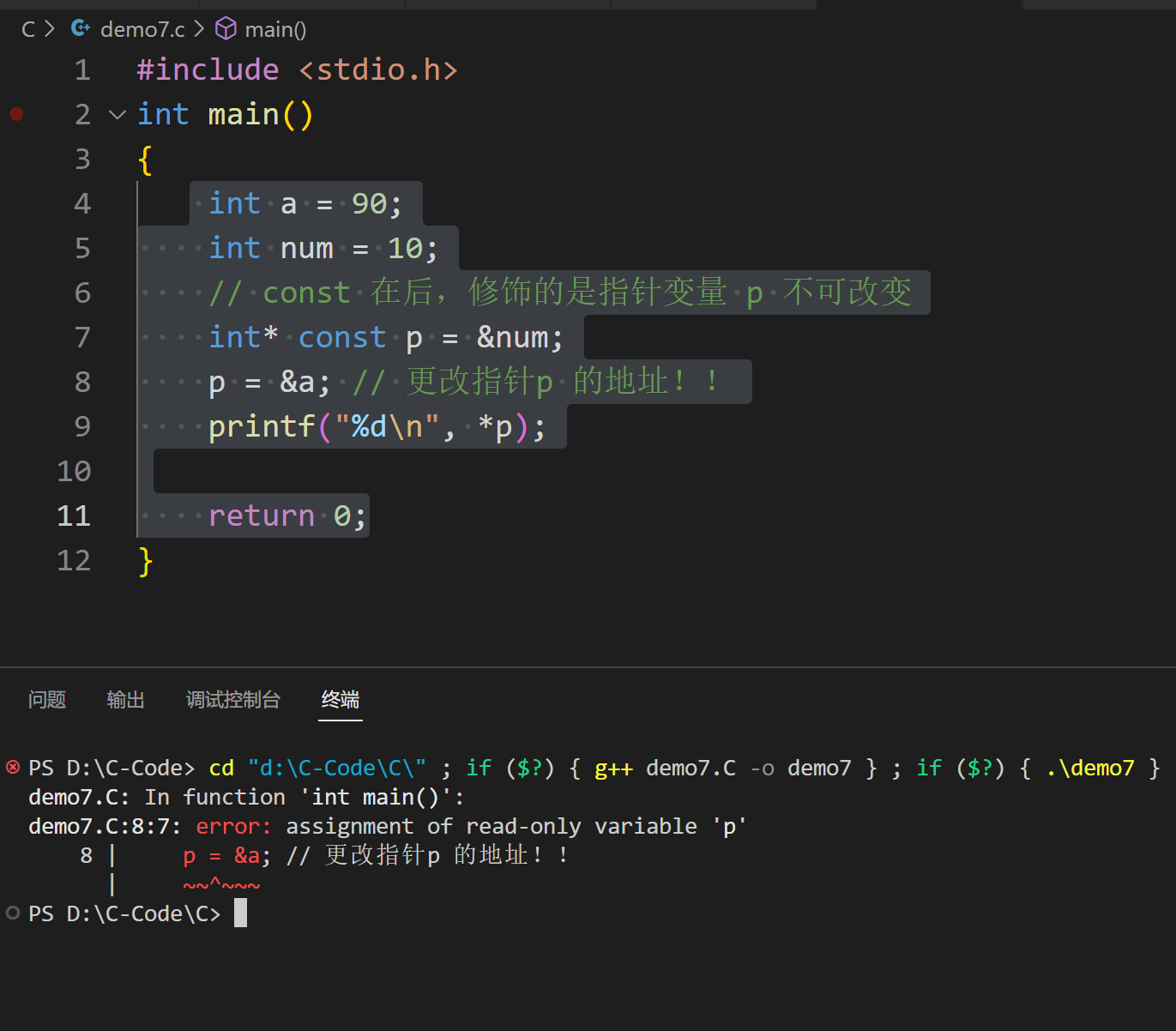Place cursor on "#include <stdio.h>" line

click(298, 69)
